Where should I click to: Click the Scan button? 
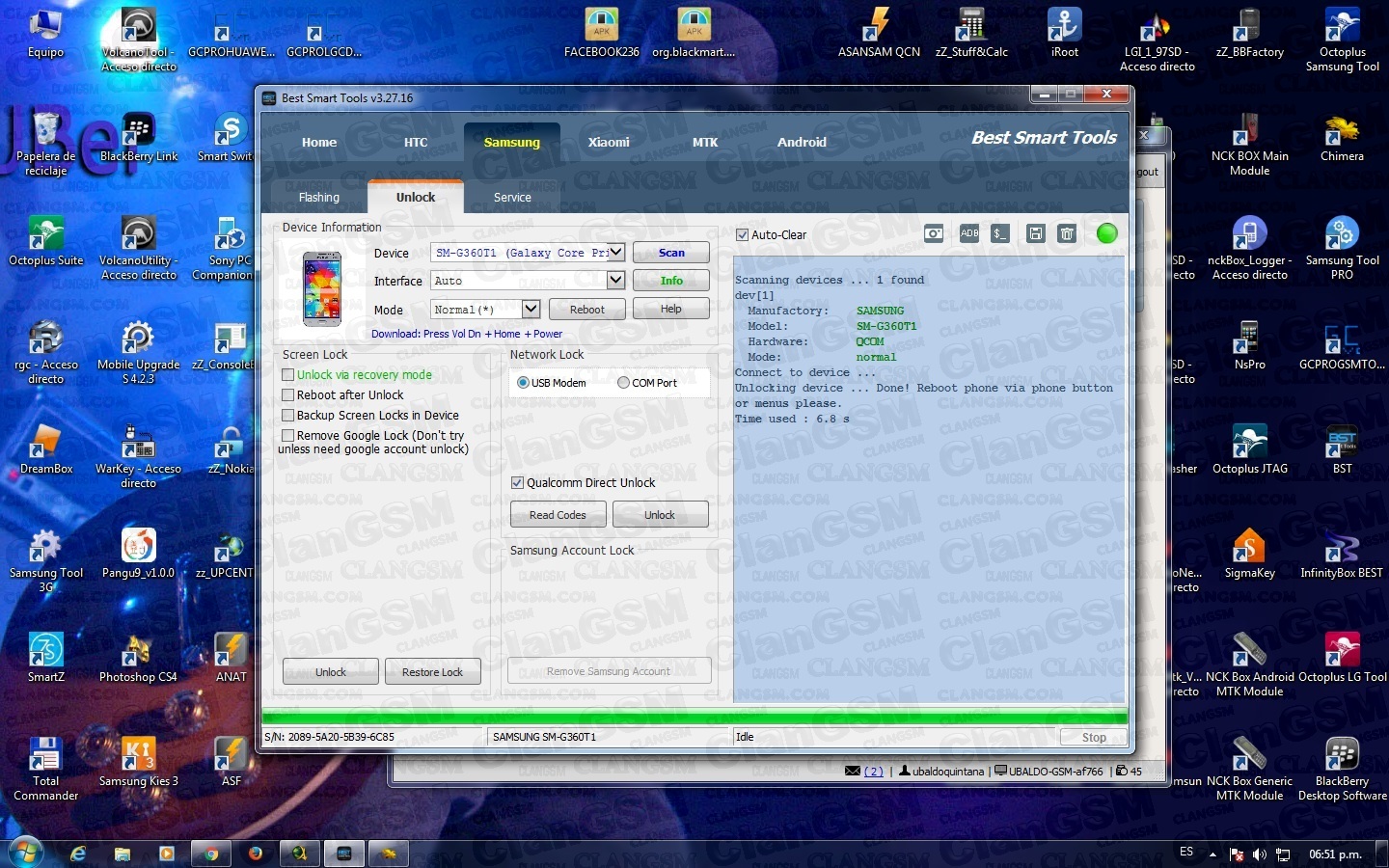(x=671, y=253)
